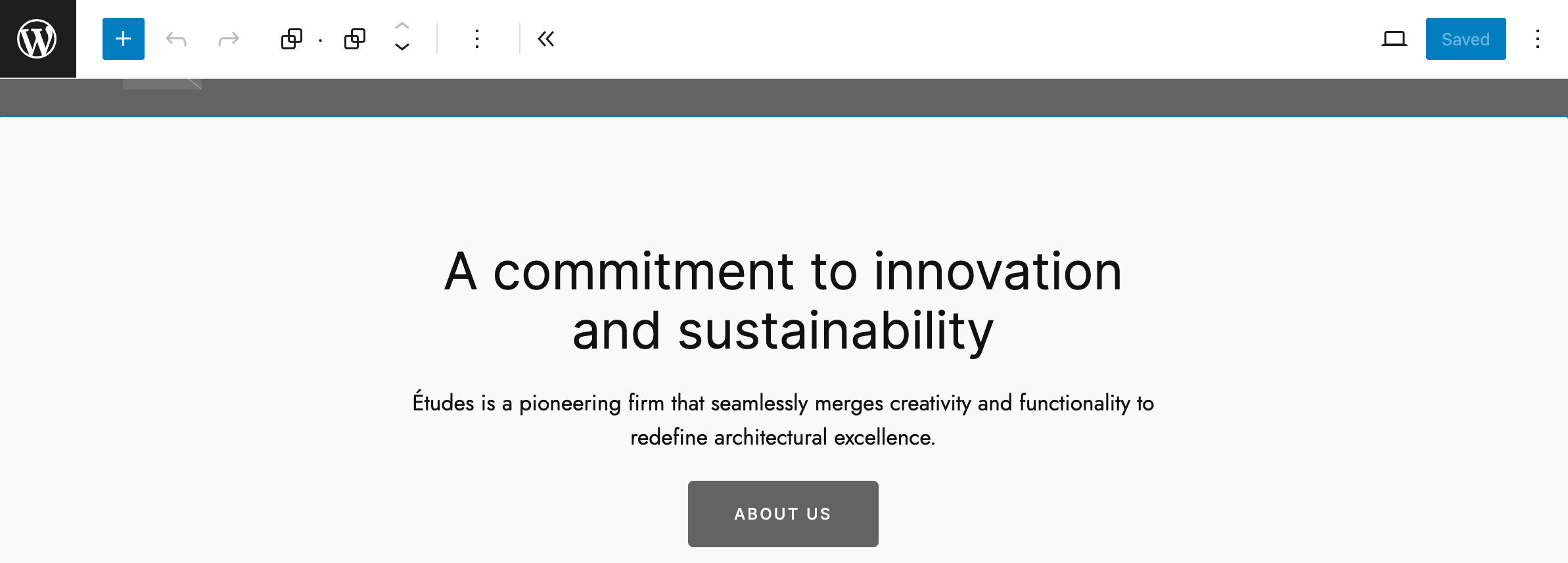Open block options three-dot menu in toolbar
The height and width of the screenshot is (563, 1568).
477,39
